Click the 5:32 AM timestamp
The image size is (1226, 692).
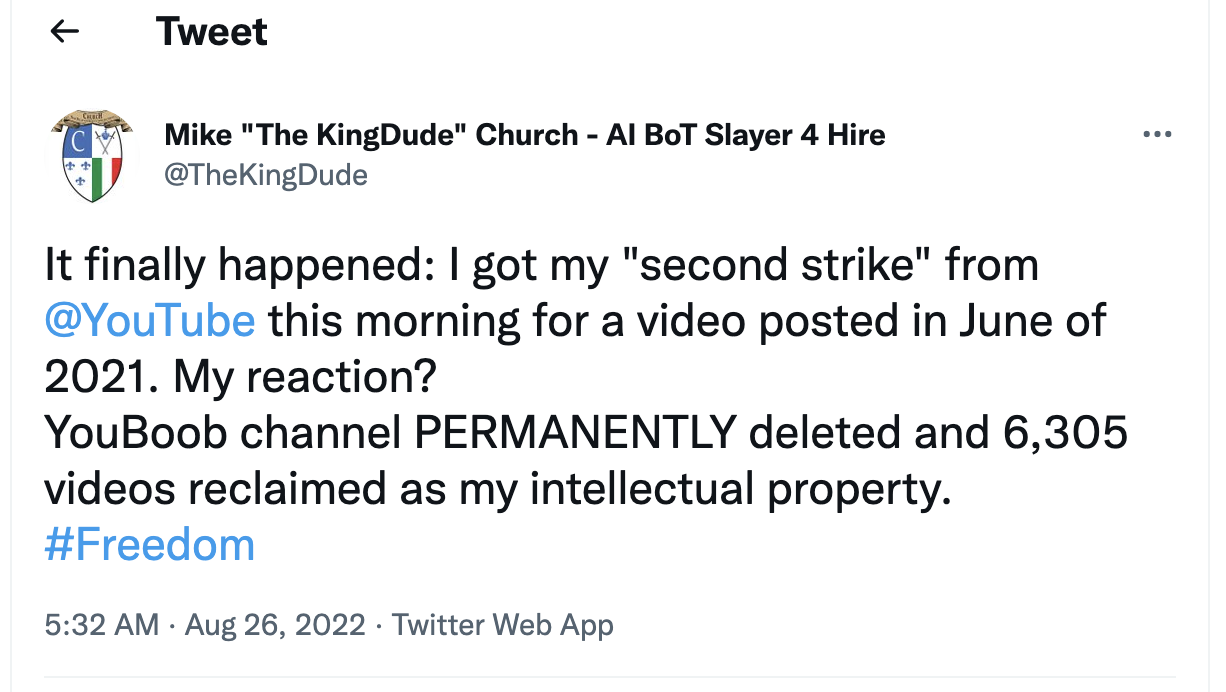[102, 626]
